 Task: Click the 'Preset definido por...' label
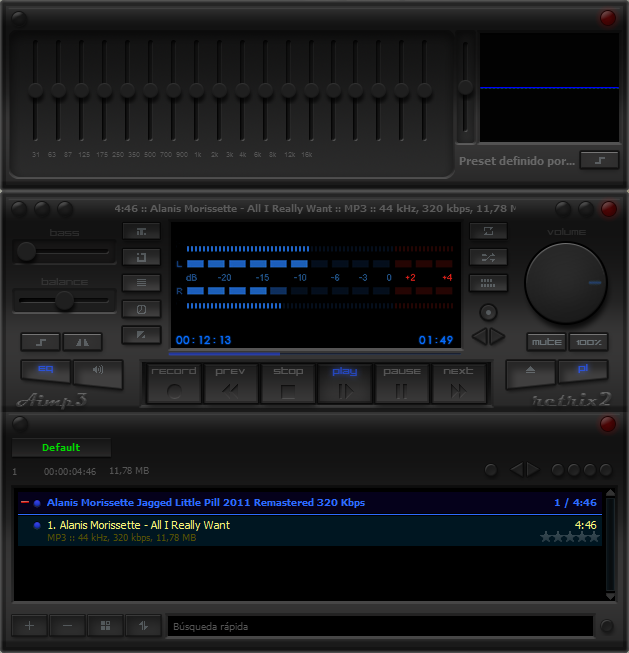pyautogui.click(x=517, y=161)
